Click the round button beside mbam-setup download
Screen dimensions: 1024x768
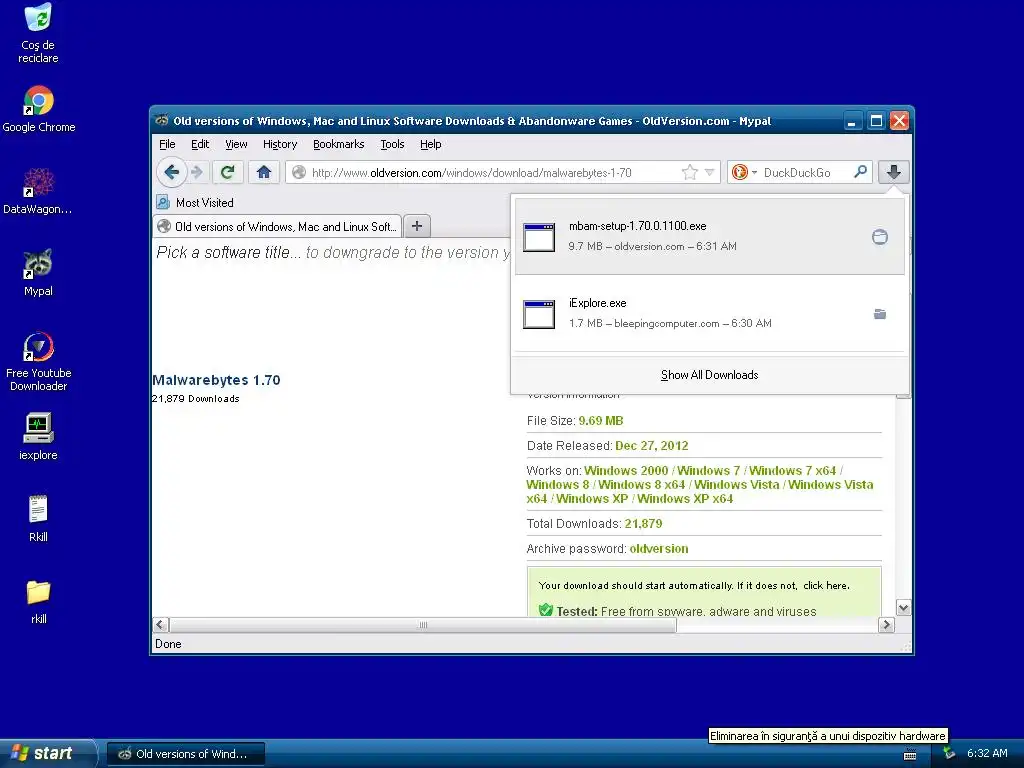(880, 237)
